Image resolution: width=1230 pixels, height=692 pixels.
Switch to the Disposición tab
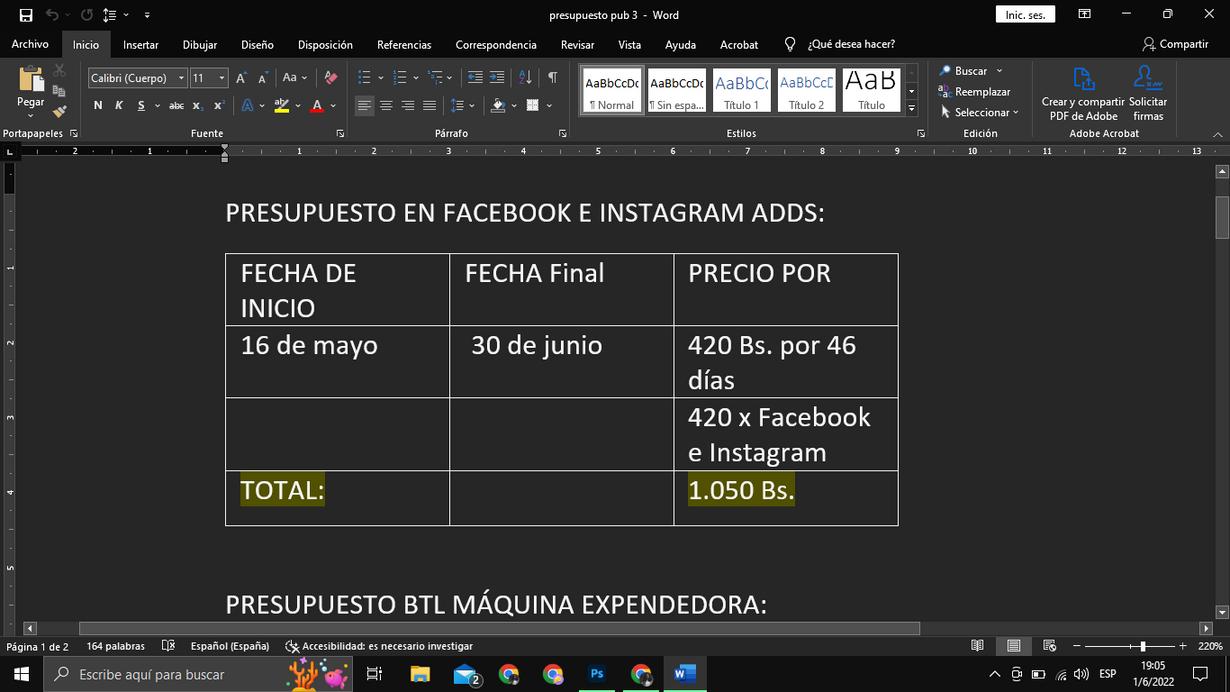tap(325, 44)
